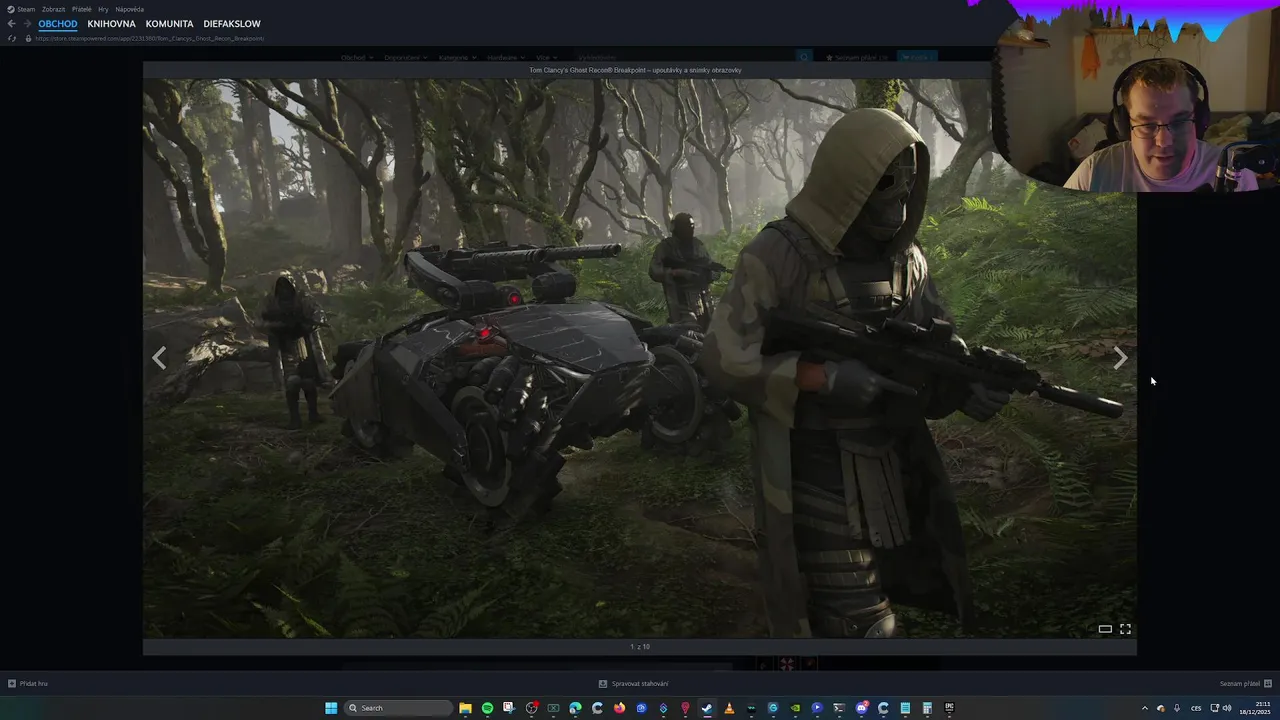Go forward with the Steam forward arrow

tap(27, 24)
